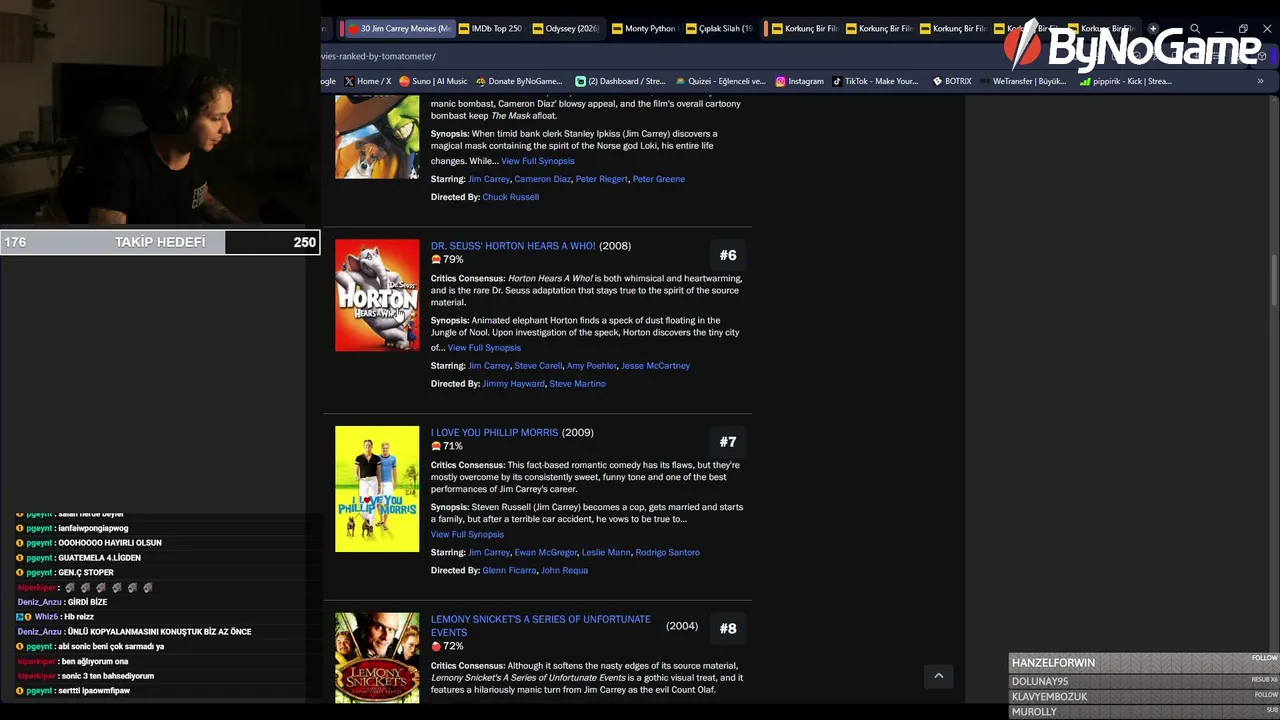Open director John Requa's link
Viewport: 1280px width, 720px height.
(x=564, y=571)
